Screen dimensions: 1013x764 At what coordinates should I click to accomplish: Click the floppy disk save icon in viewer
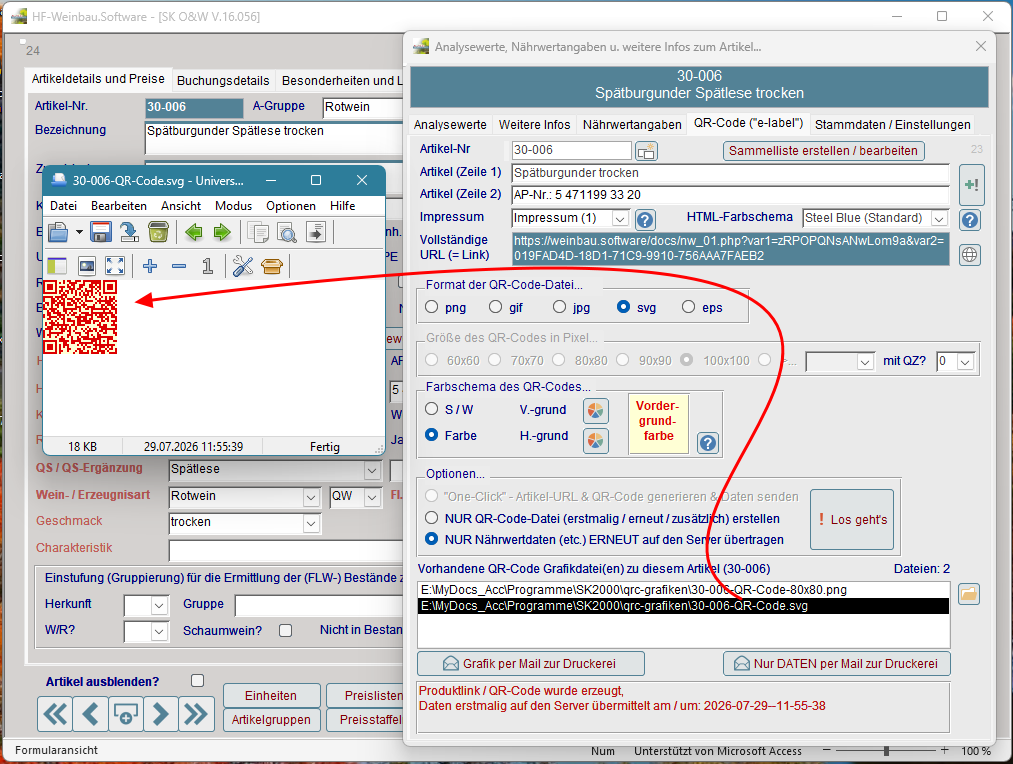click(101, 232)
